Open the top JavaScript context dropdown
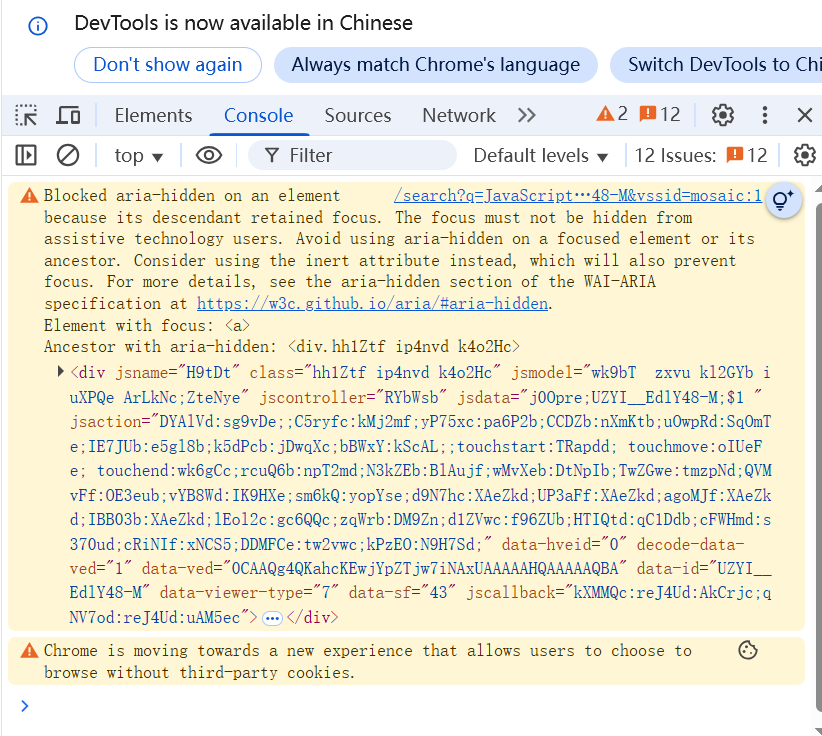Screen dimensions: 822x736 (x=138, y=155)
